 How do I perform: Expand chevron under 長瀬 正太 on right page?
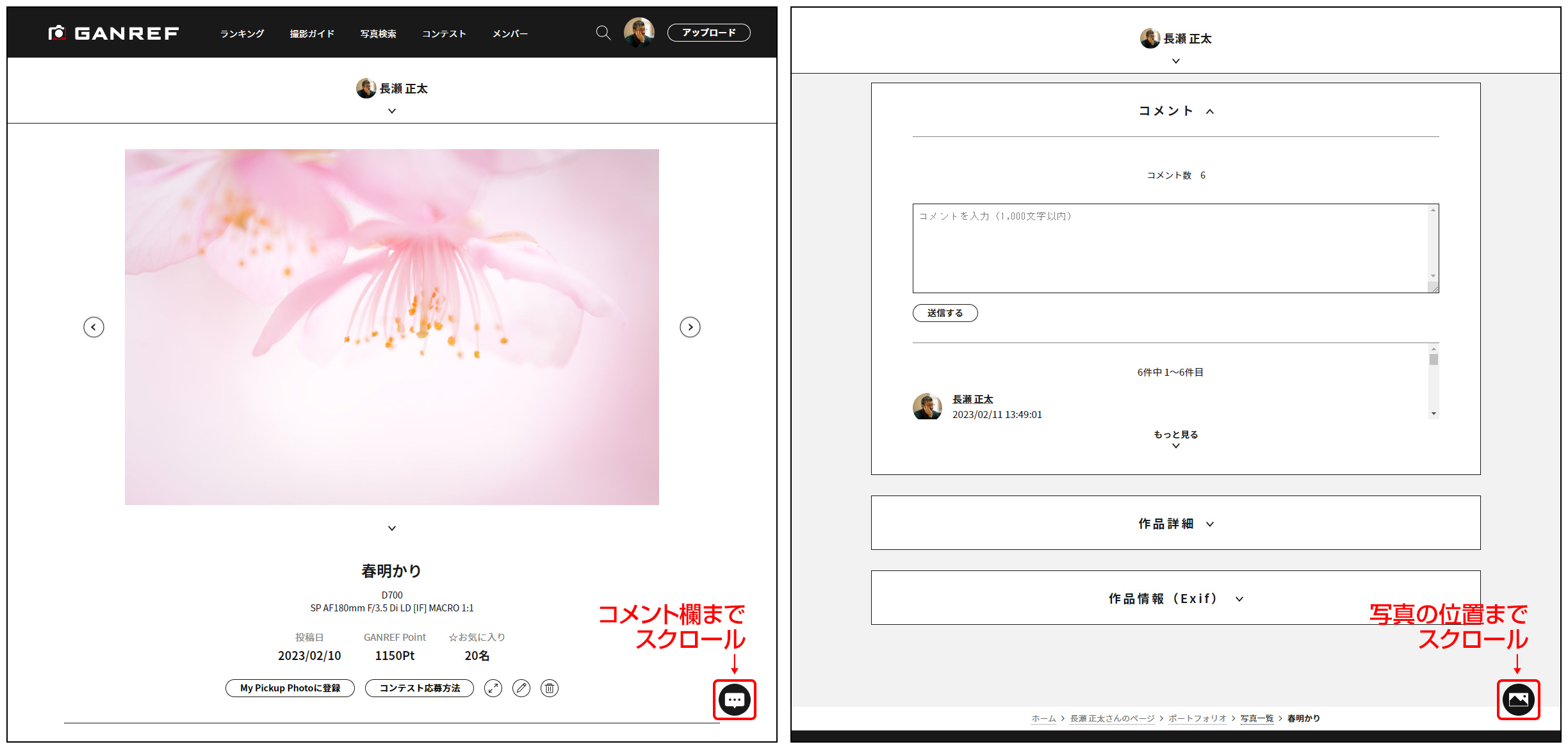tap(1176, 61)
